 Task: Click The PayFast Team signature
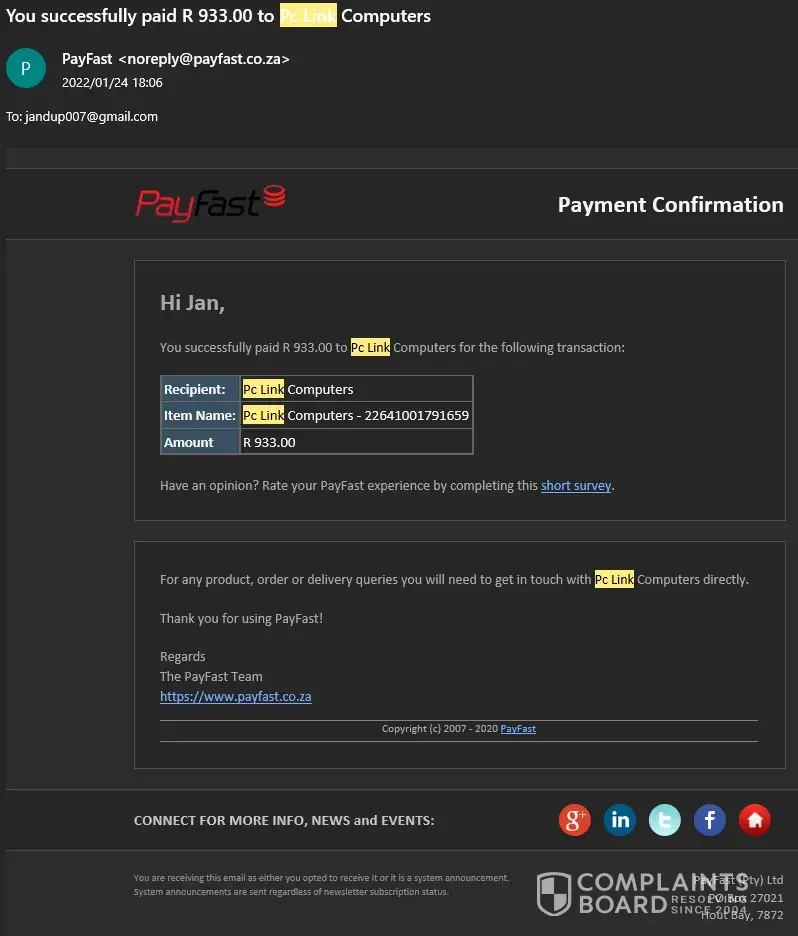(x=211, y=676)
